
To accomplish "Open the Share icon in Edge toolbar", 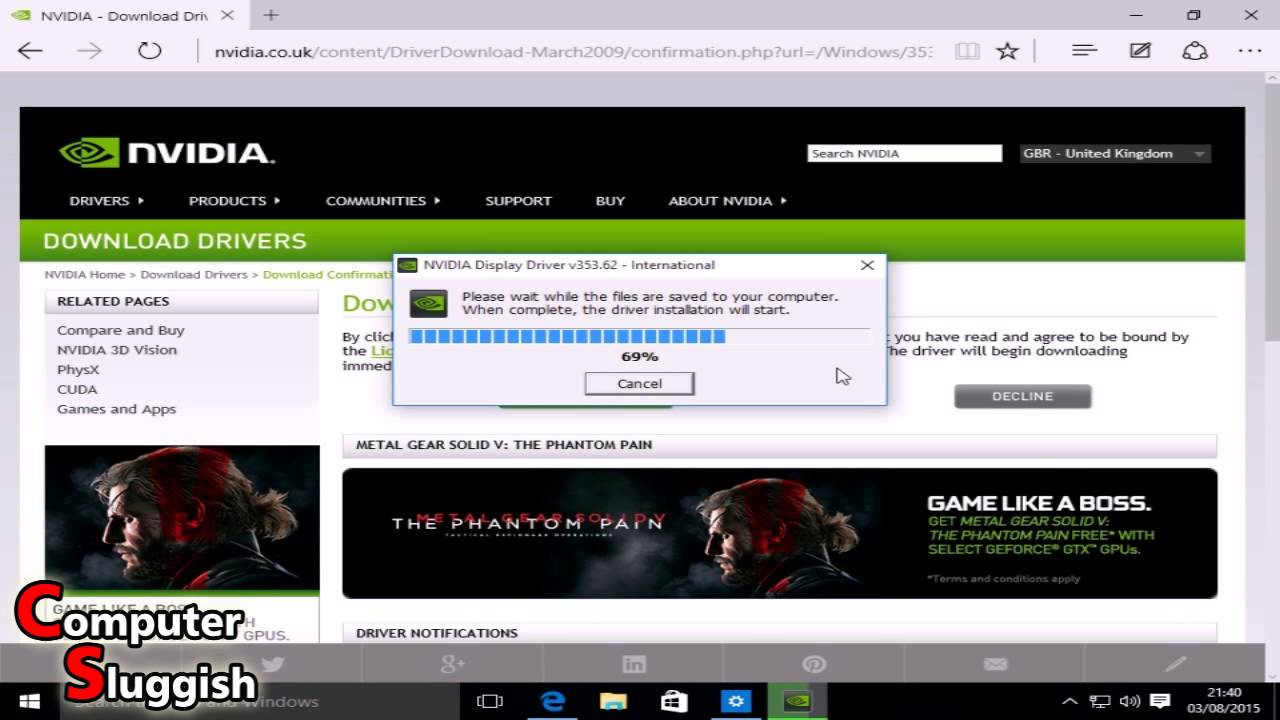I will click(1195, 51).
